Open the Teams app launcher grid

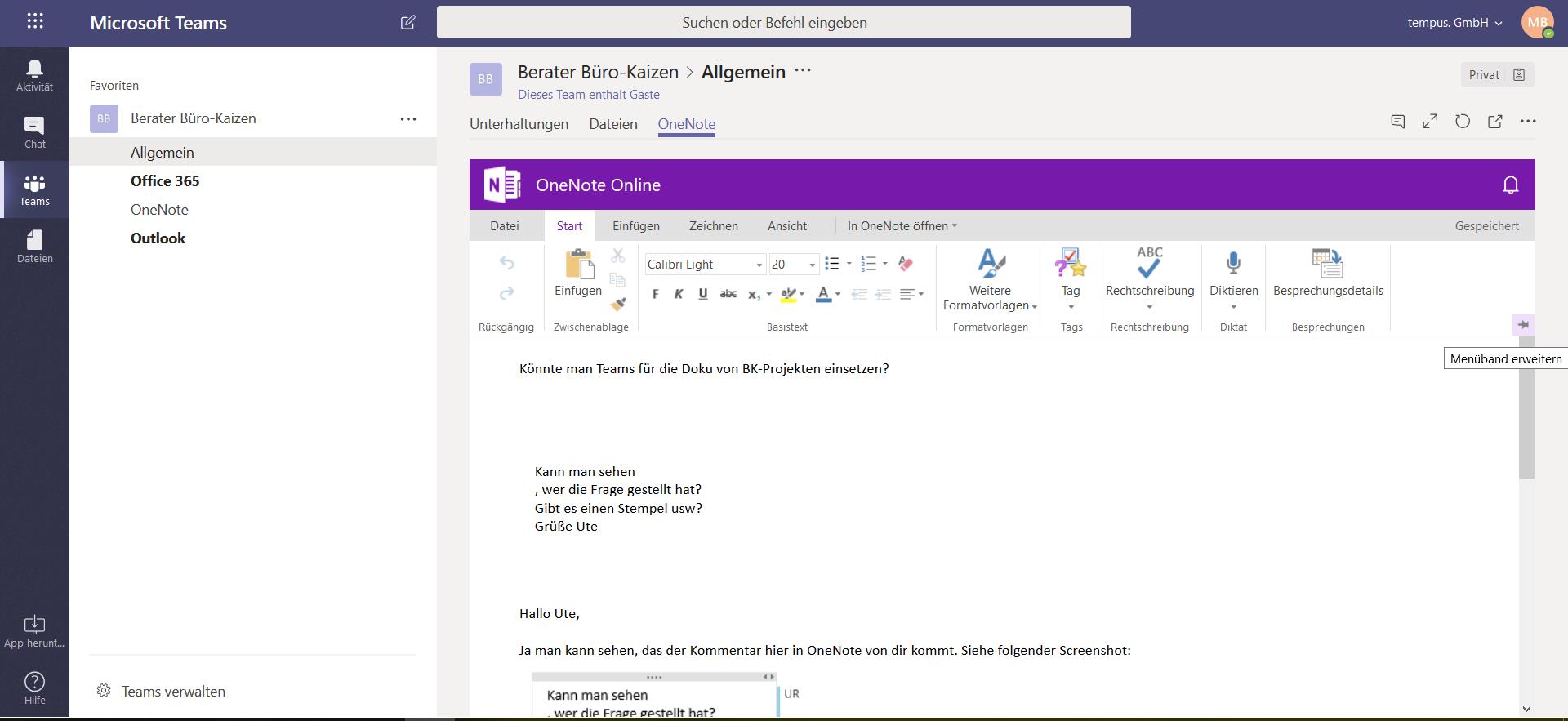(35, 21)
